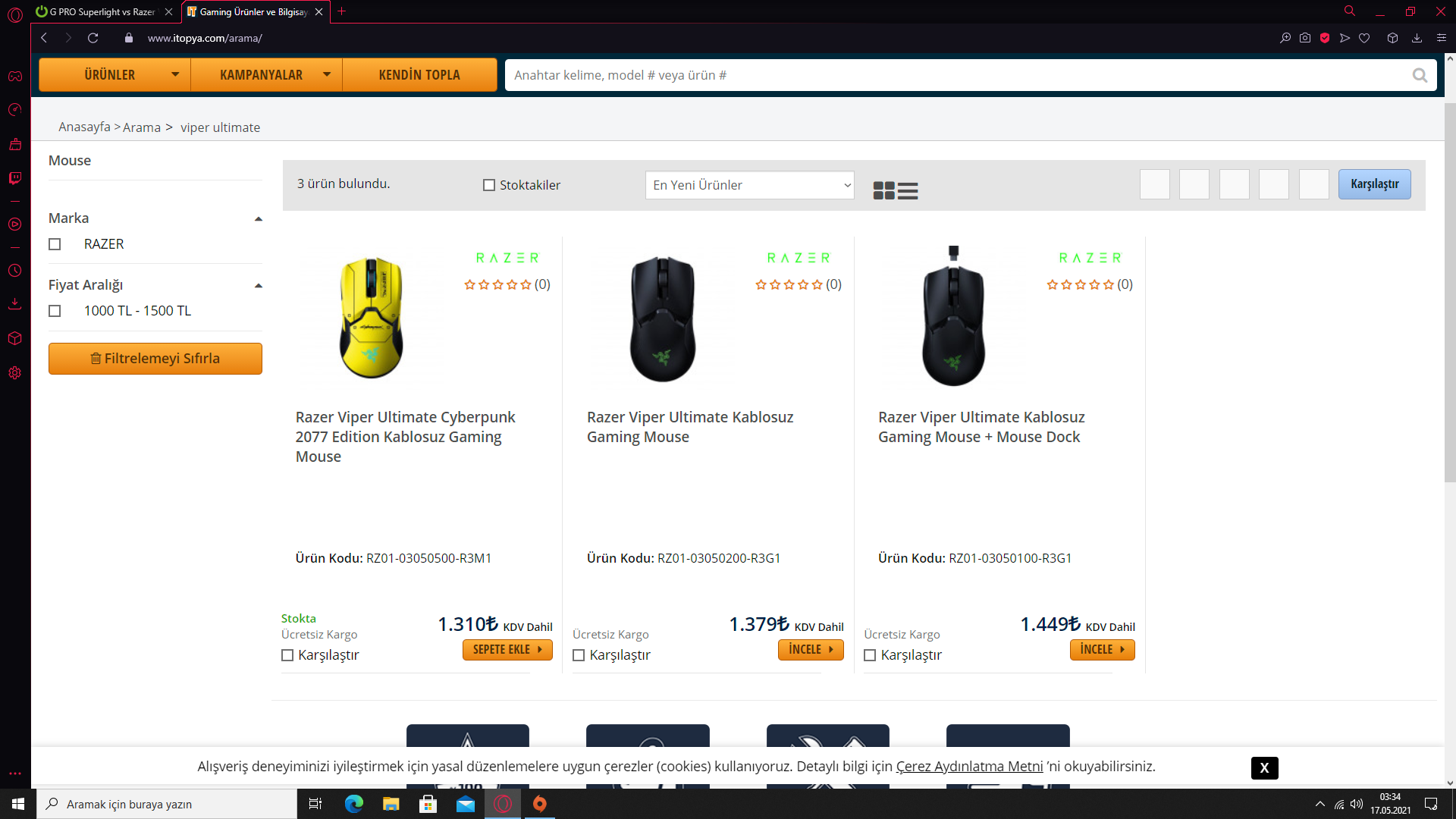Click the search magnifier icon in site search
Screen dimensions: 1456x819
[x=1420, y=75]
